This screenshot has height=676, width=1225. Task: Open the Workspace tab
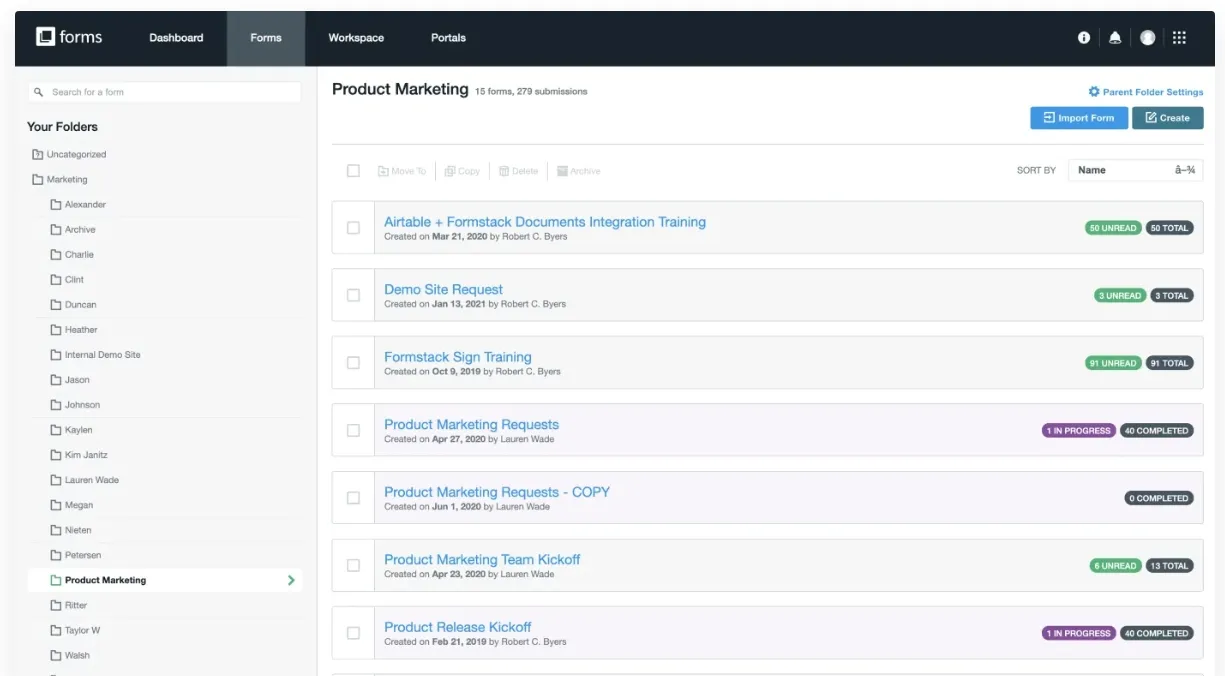coord(356,38)
